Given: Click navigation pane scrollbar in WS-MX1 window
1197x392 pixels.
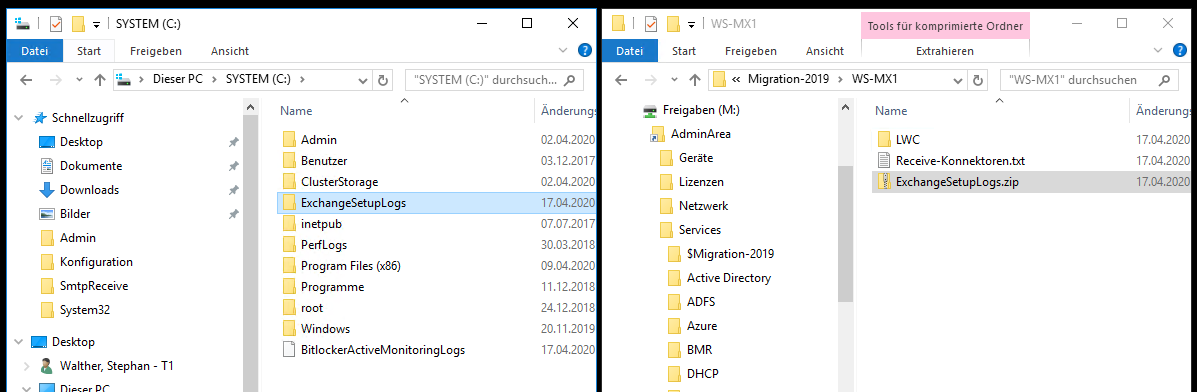Looking at the screenshot, I should pyautogui.click(x=845, y=233).
